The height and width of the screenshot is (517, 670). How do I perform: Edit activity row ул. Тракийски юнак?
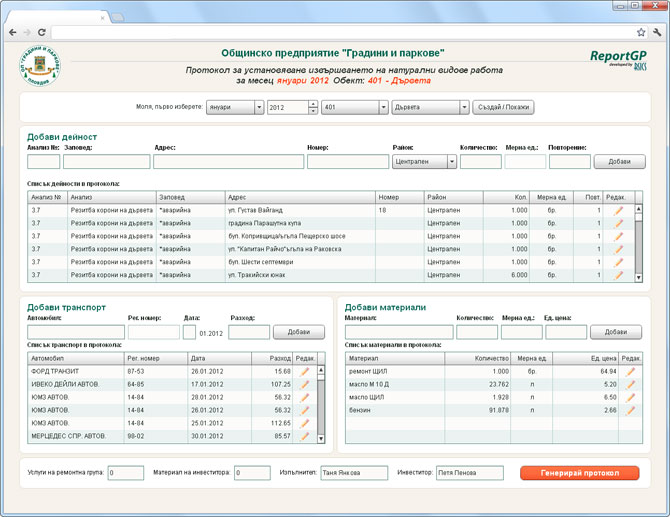click(618, 275)
